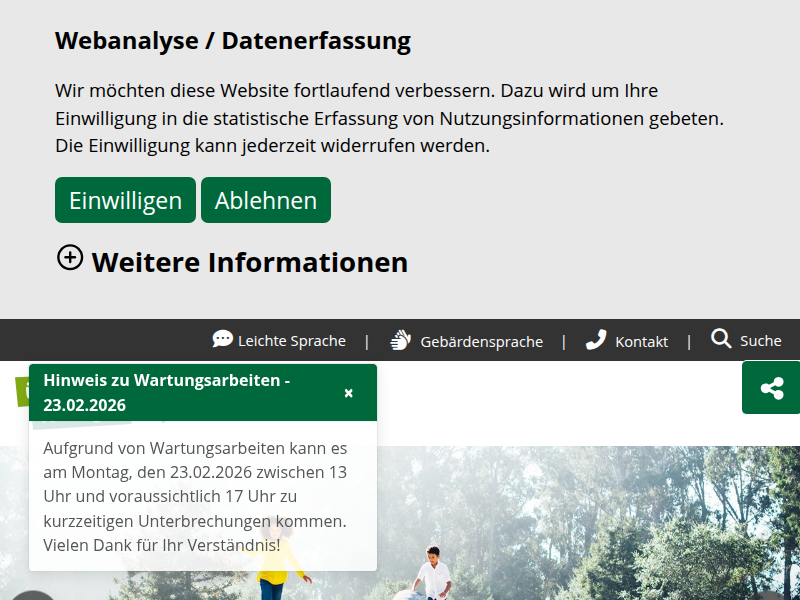Open the green share button
800x600 pixels.
pyautogui.click(x=771, y=388)
